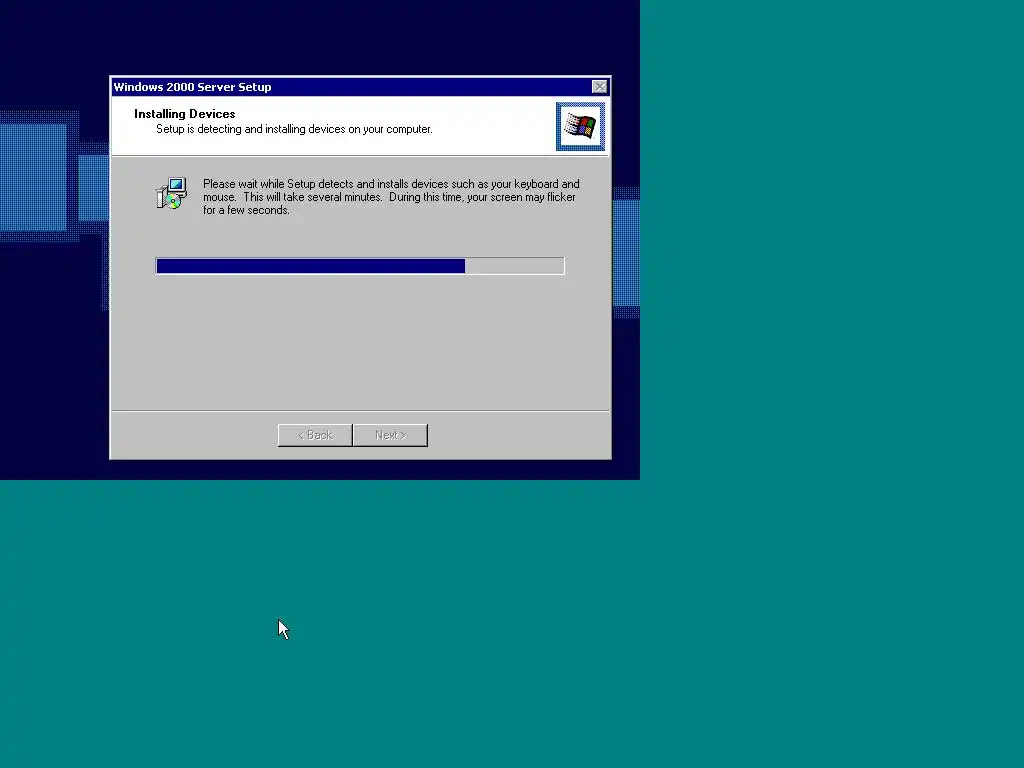Click the Windows 2000 Server Setup title bar

(x=360, y=87)
